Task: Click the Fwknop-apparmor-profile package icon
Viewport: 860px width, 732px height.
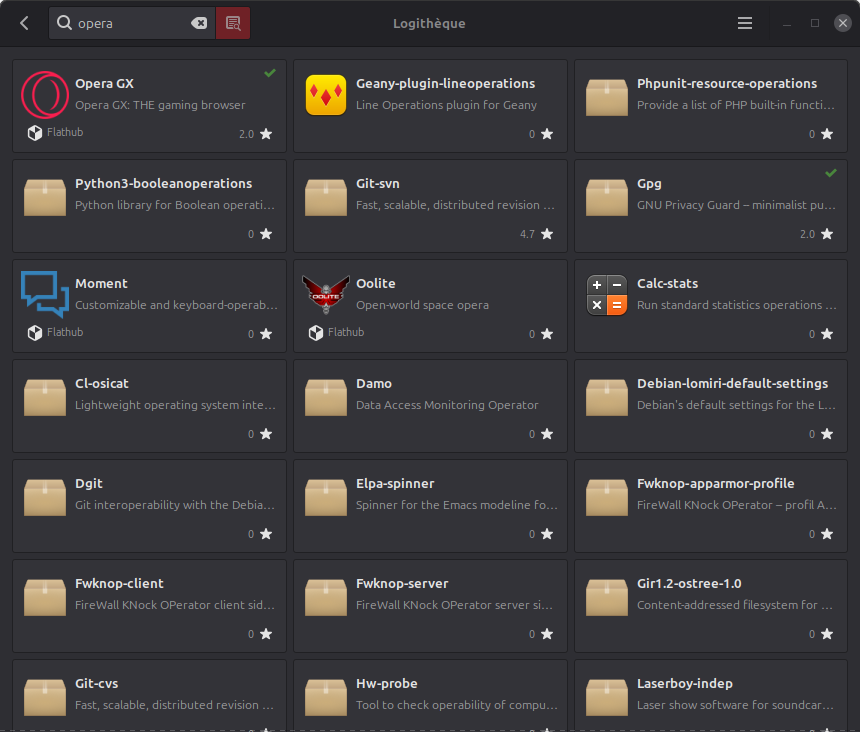Action: [607, 497]
